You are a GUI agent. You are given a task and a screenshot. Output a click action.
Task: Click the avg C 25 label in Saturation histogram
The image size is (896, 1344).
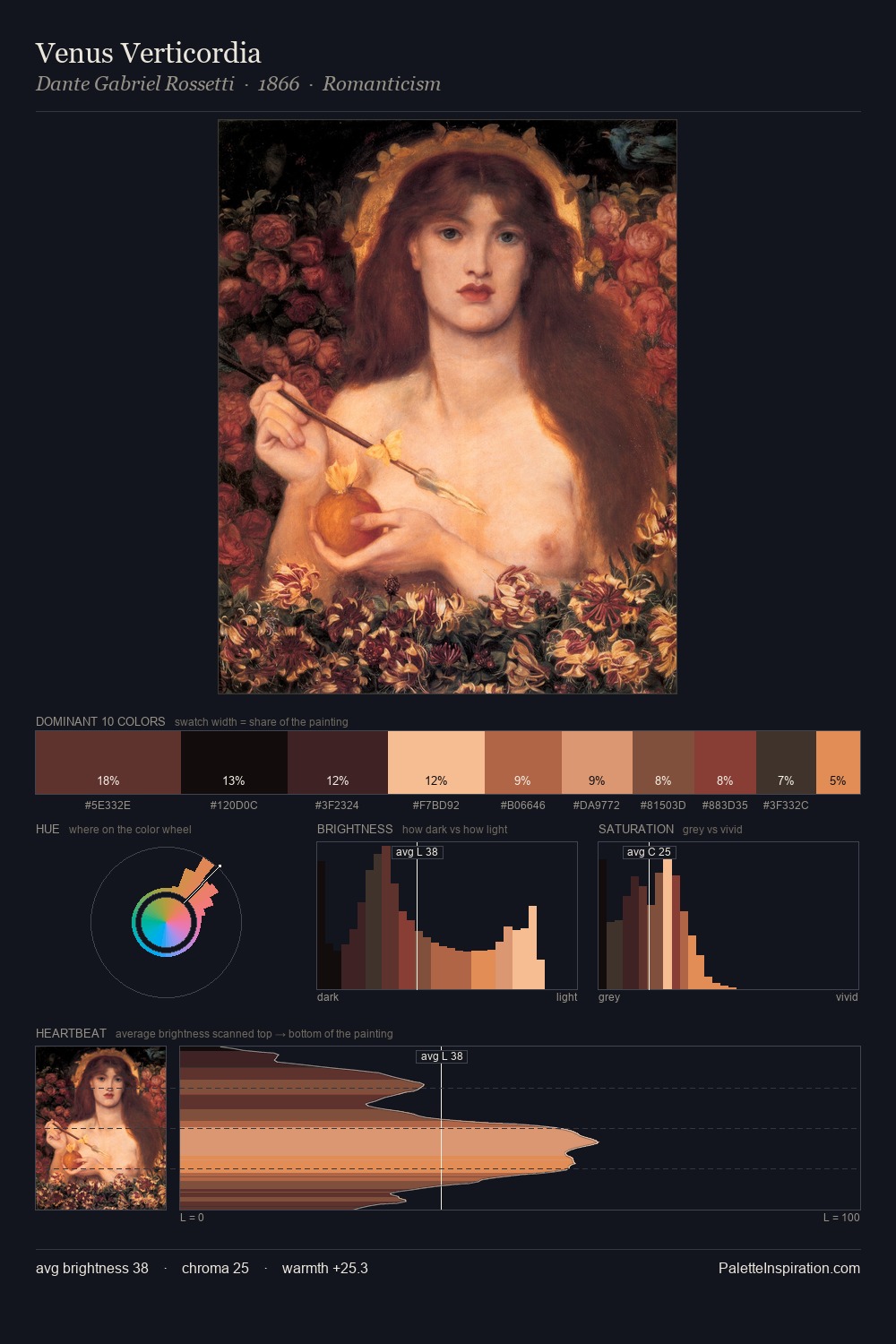[649, 851]
